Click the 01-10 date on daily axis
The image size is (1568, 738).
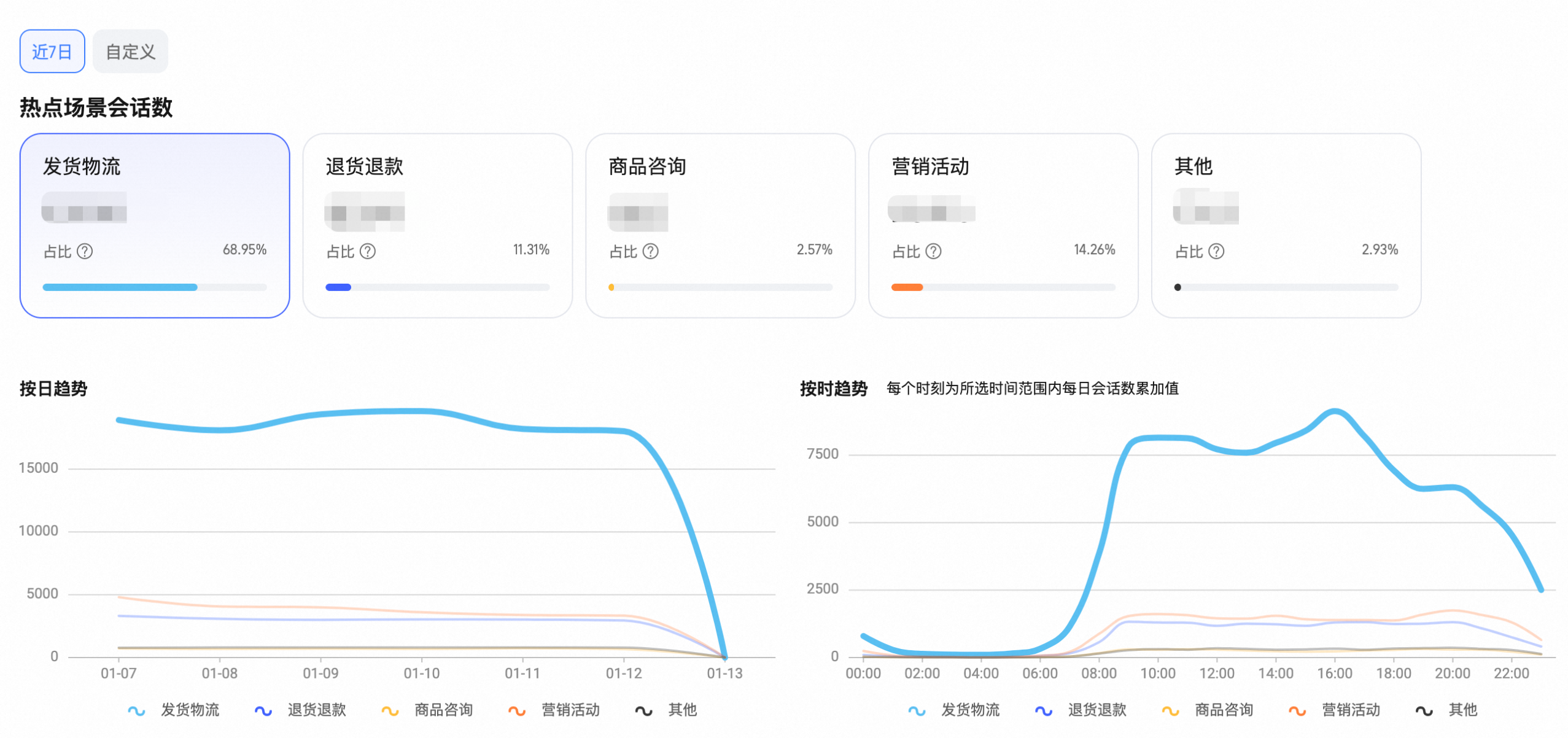(422, 674)
